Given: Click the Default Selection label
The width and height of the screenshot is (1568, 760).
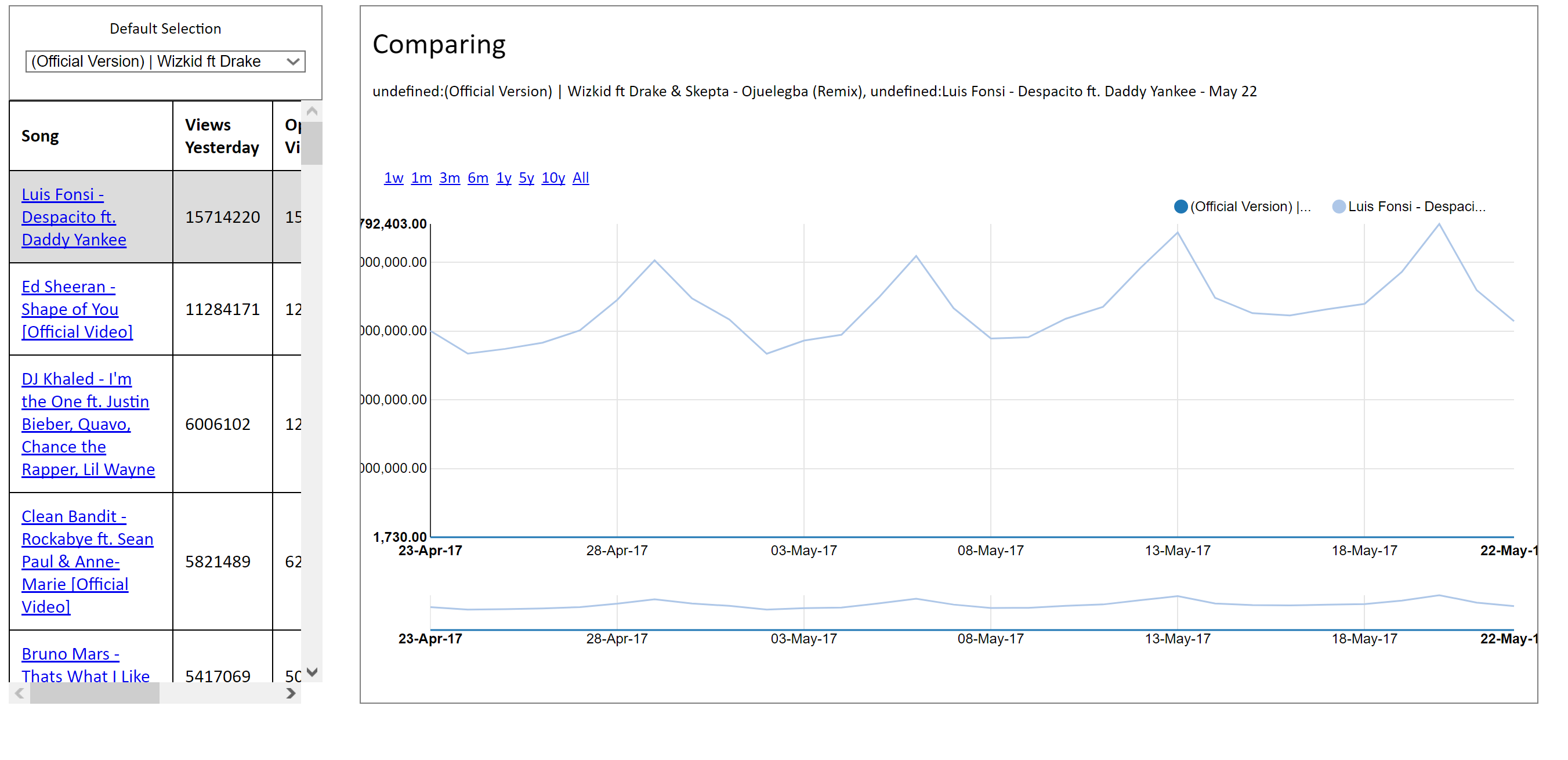Looking at the screenshot, I should click(x=165, y=28).
